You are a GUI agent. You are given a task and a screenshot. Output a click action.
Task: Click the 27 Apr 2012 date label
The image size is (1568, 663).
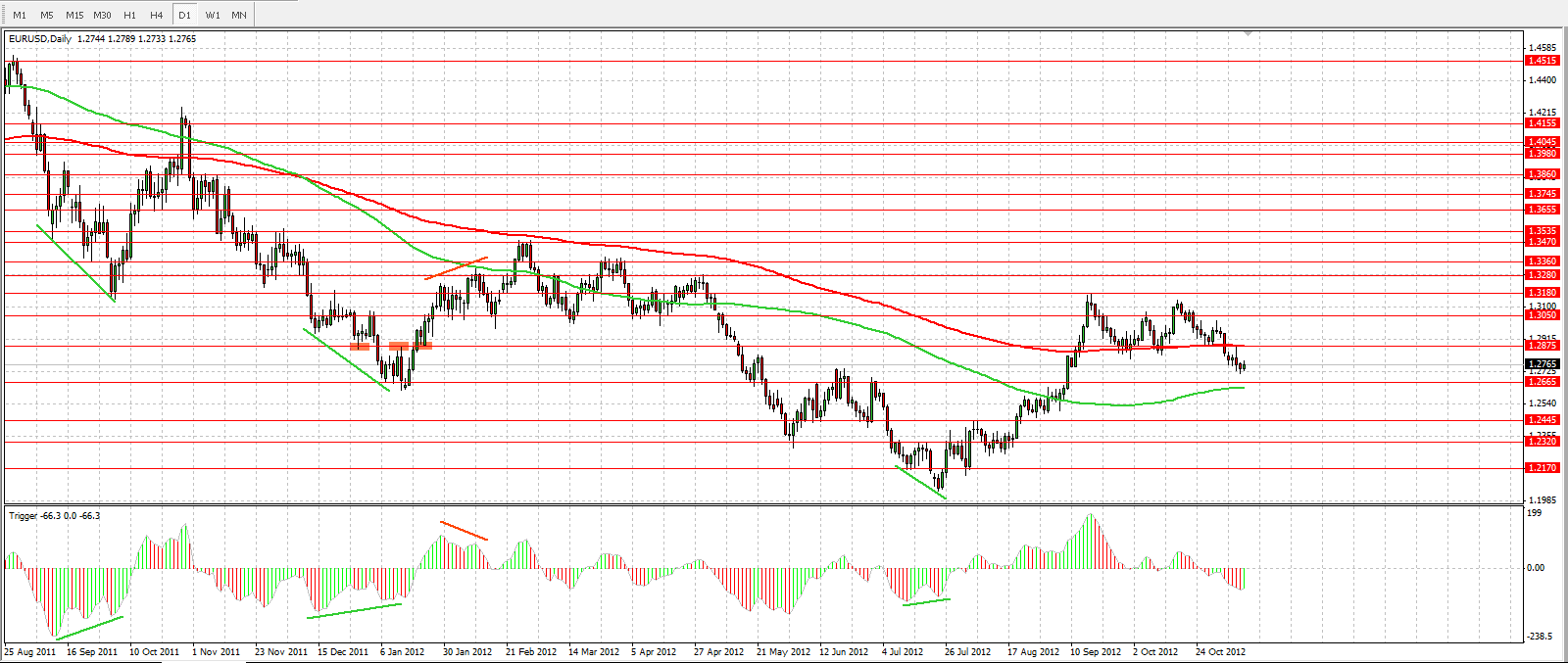[x=719, y=651]
